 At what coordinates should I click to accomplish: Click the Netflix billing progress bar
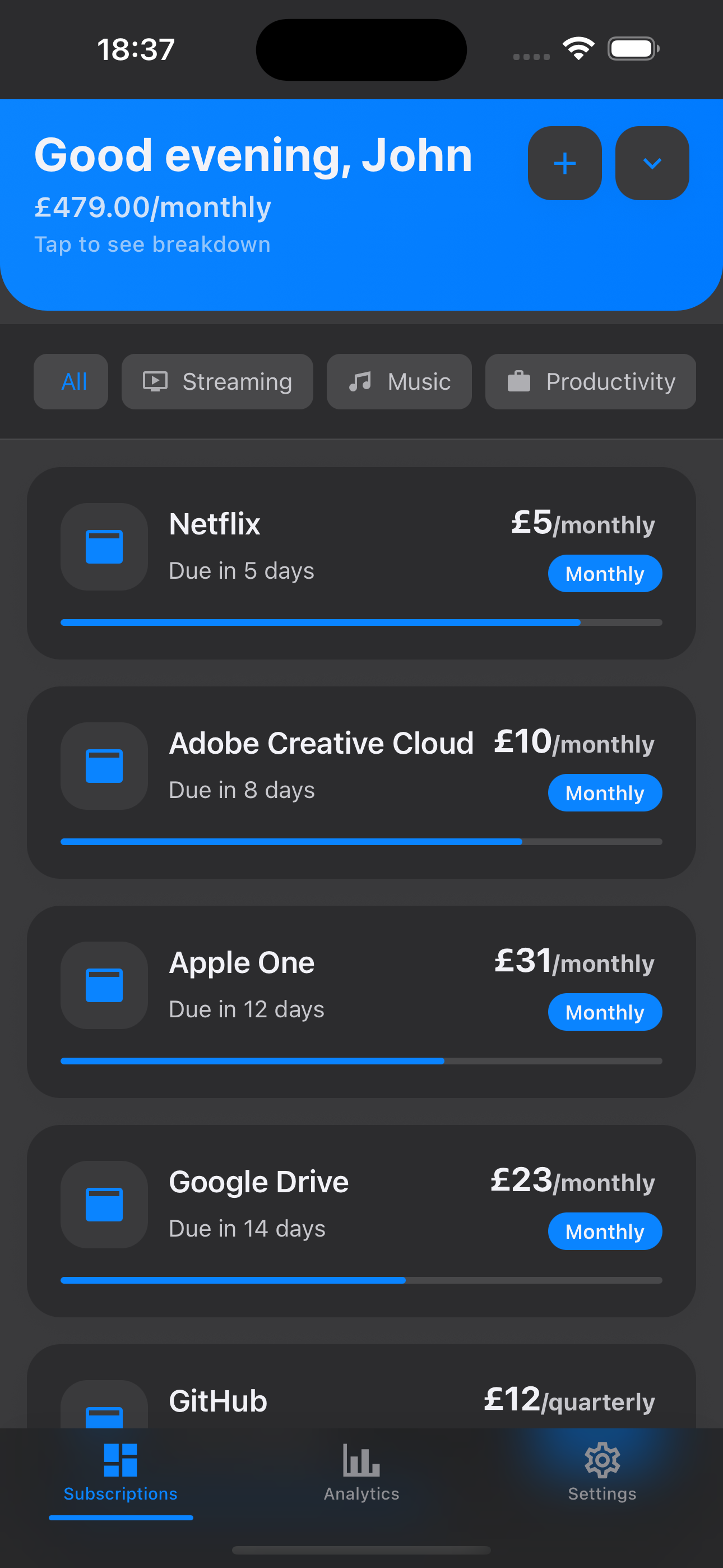(x=361, y=622)
